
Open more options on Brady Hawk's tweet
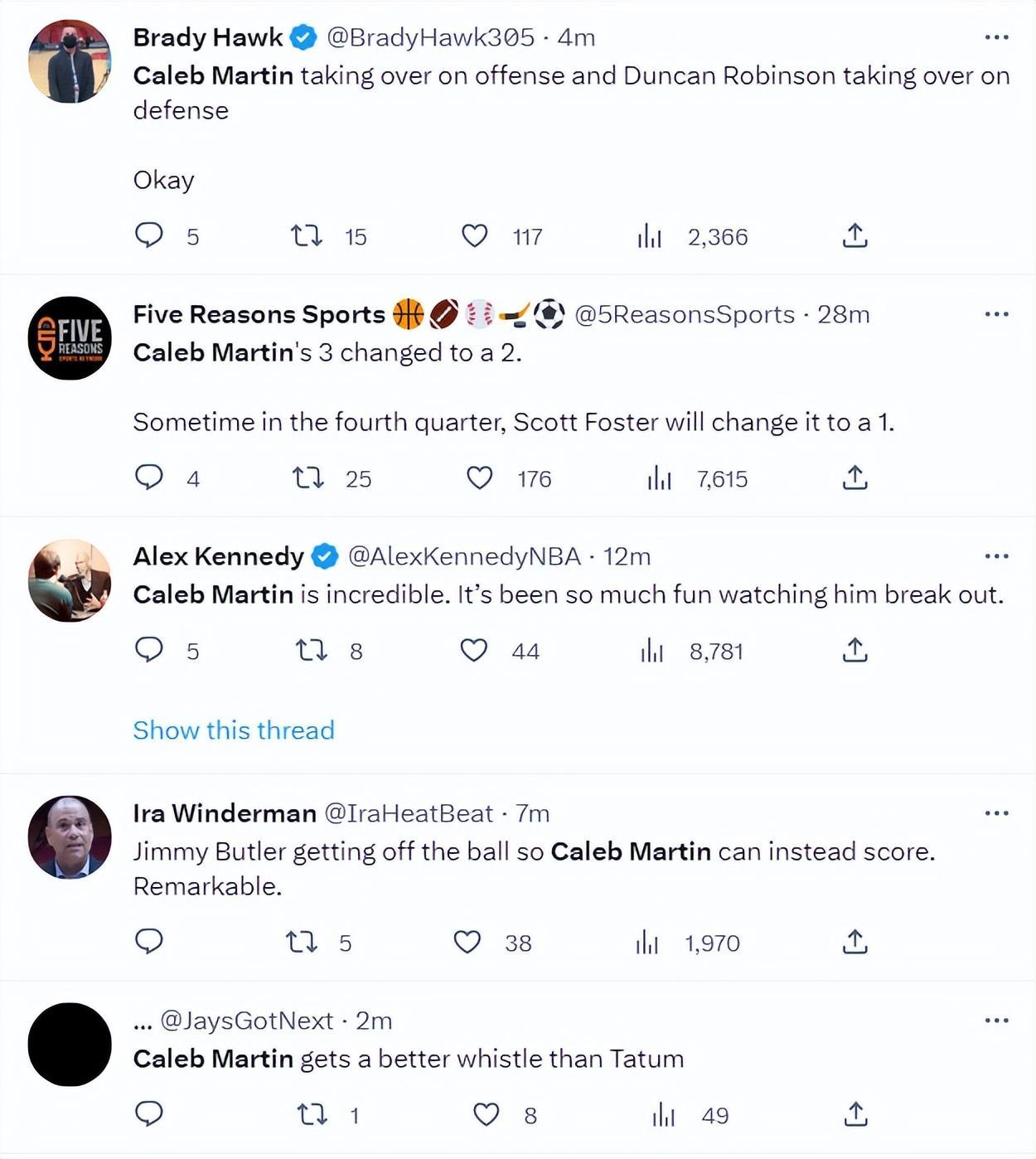996,37
